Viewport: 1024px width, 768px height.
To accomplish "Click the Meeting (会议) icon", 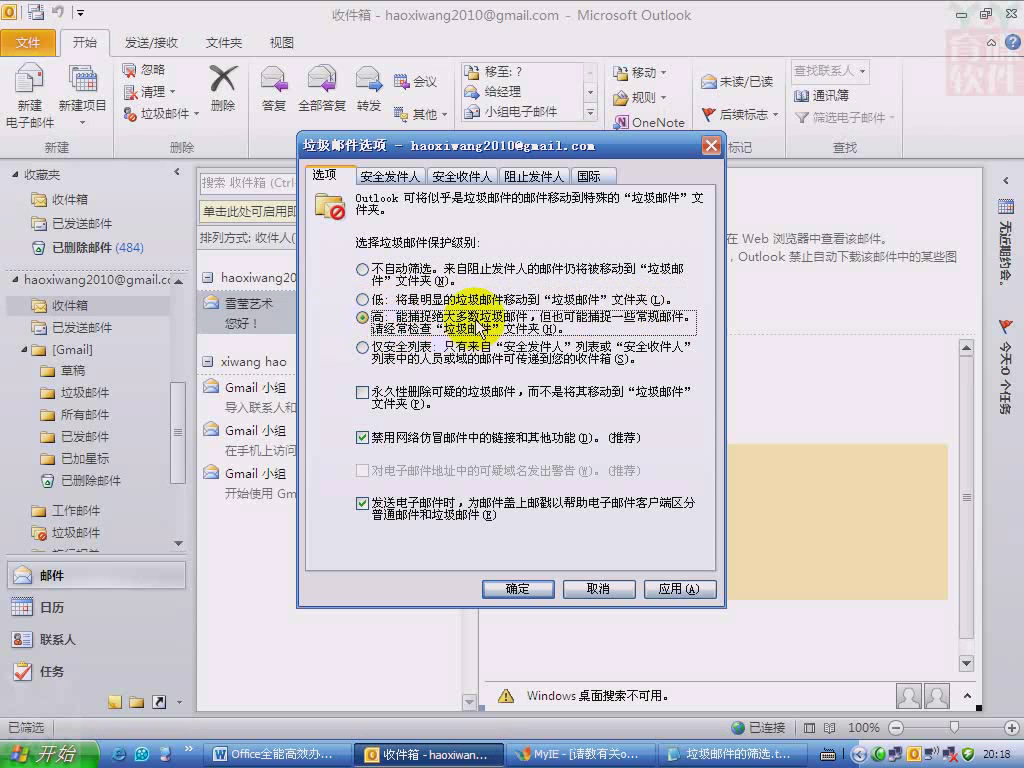I will click(x=401, y=82).
